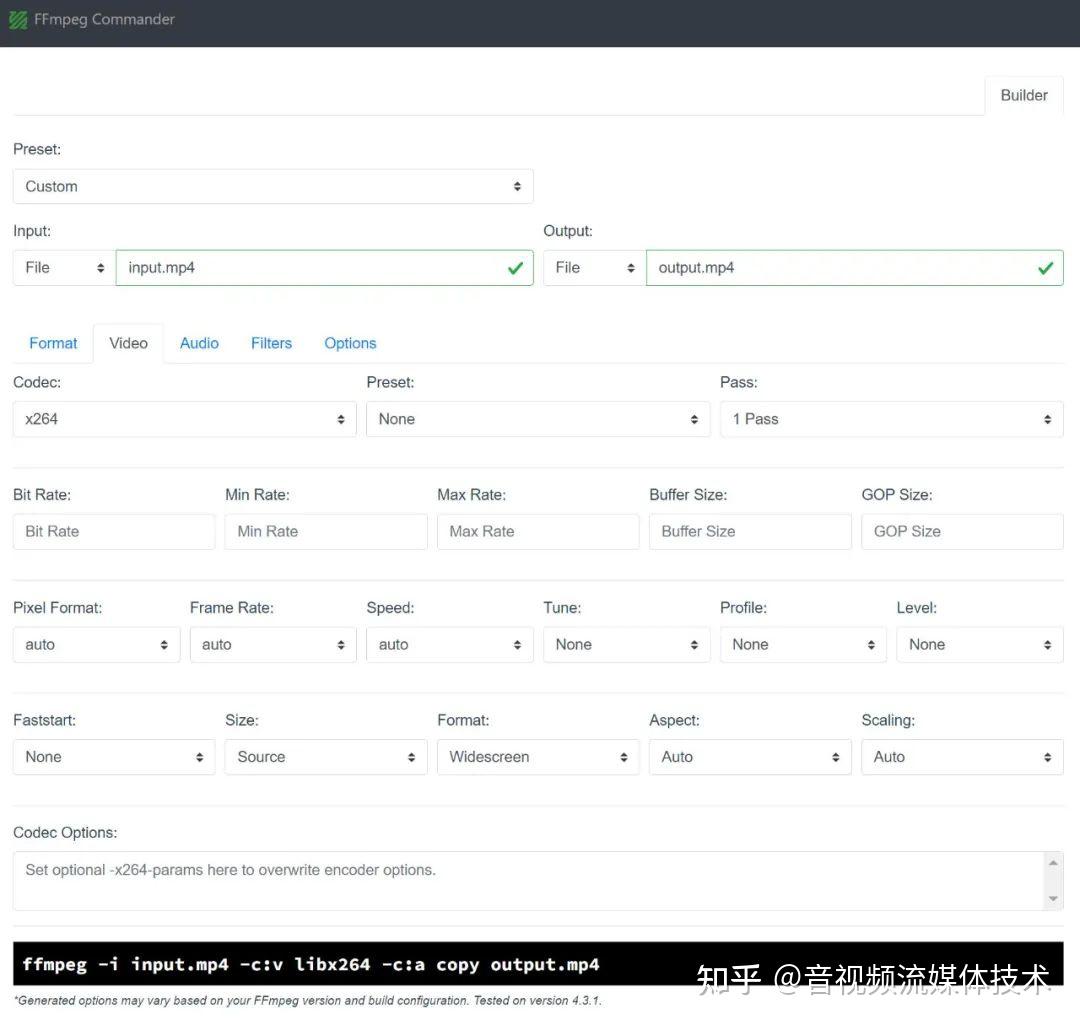Open the Output type File dropdown
This screenshot has width=1080, height=1025.
[x=594, y=267]
